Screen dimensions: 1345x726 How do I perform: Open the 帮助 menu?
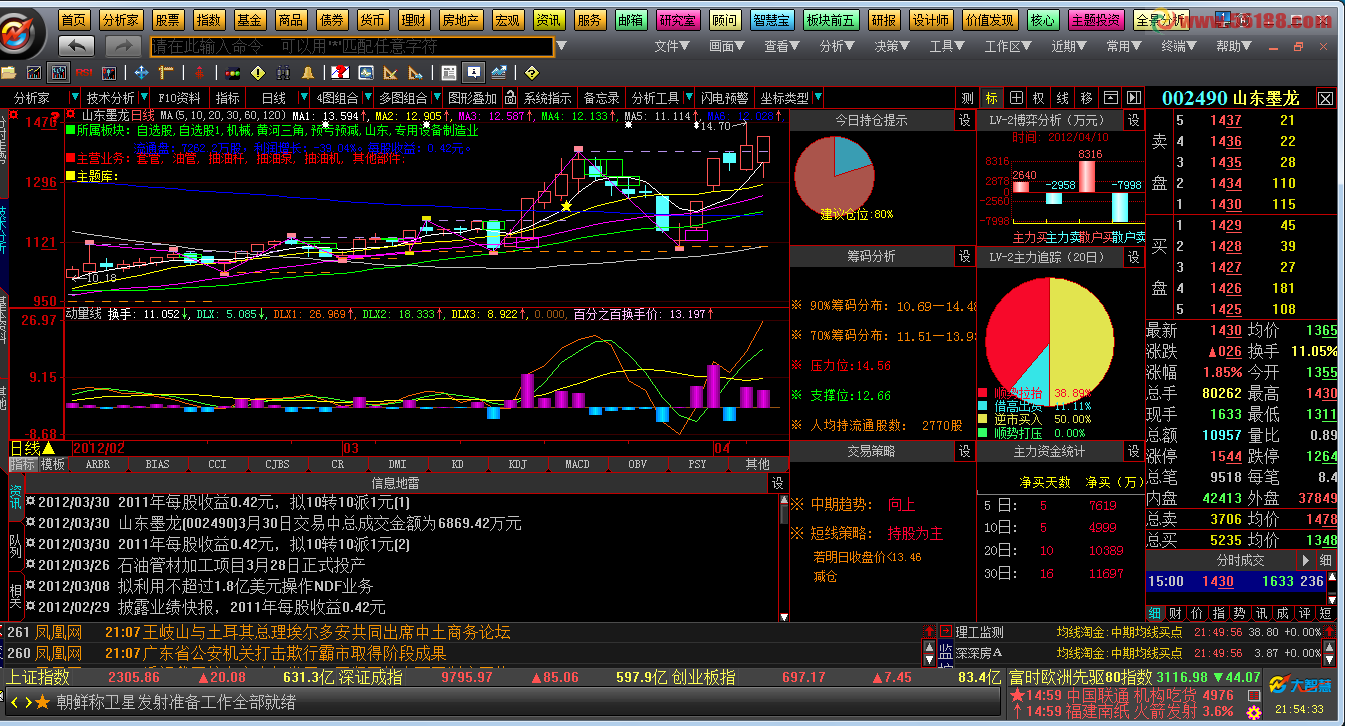click(x=1235, y=46)
